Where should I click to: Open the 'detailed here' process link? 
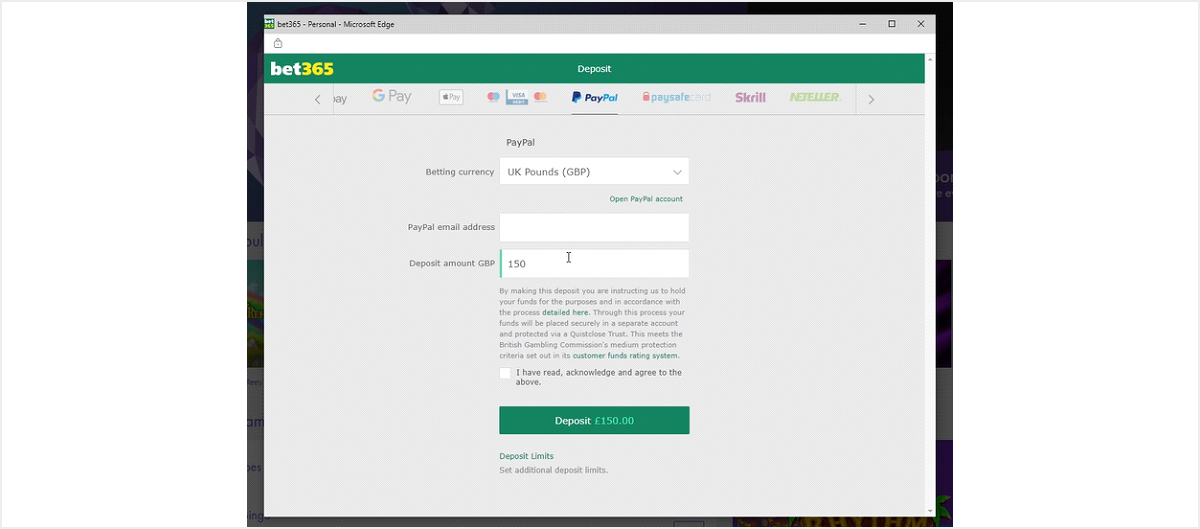coord(565,313)
